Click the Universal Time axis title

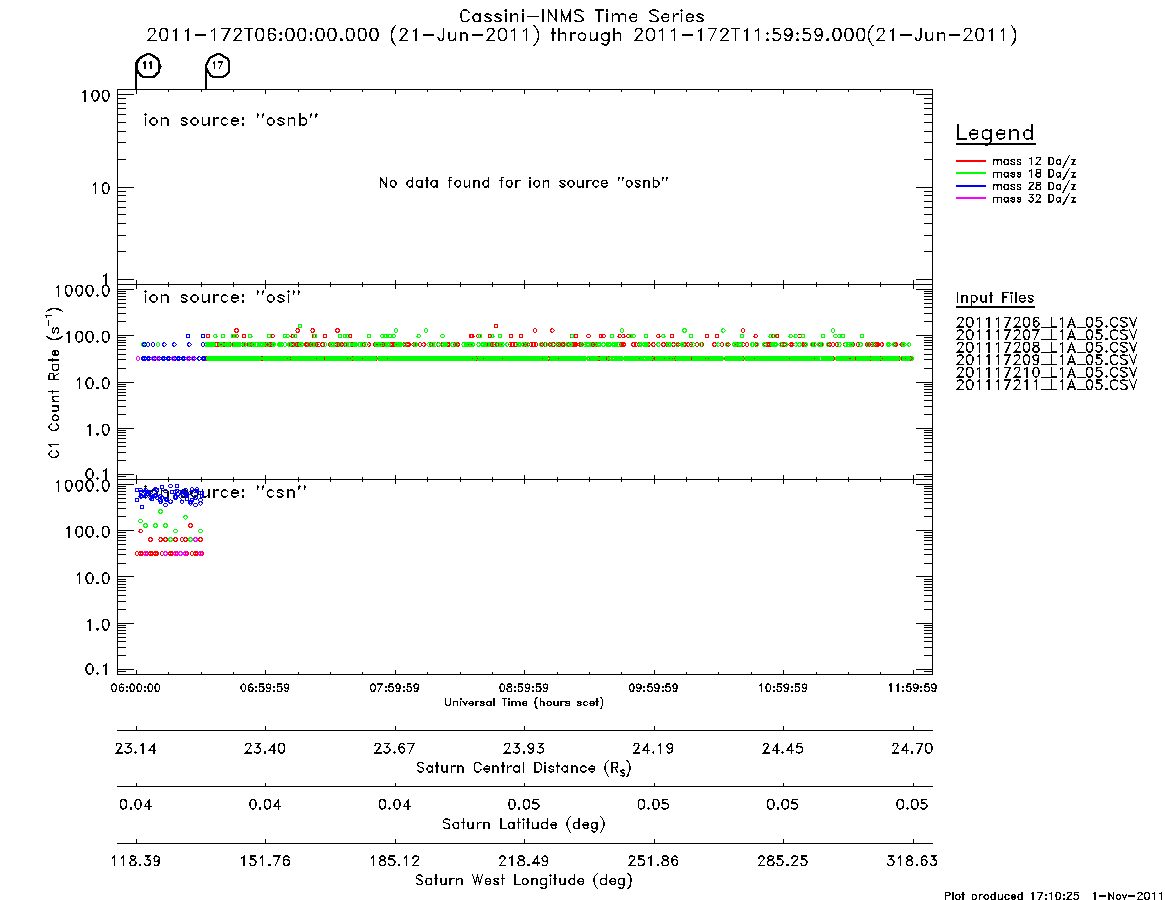(524, 702)
